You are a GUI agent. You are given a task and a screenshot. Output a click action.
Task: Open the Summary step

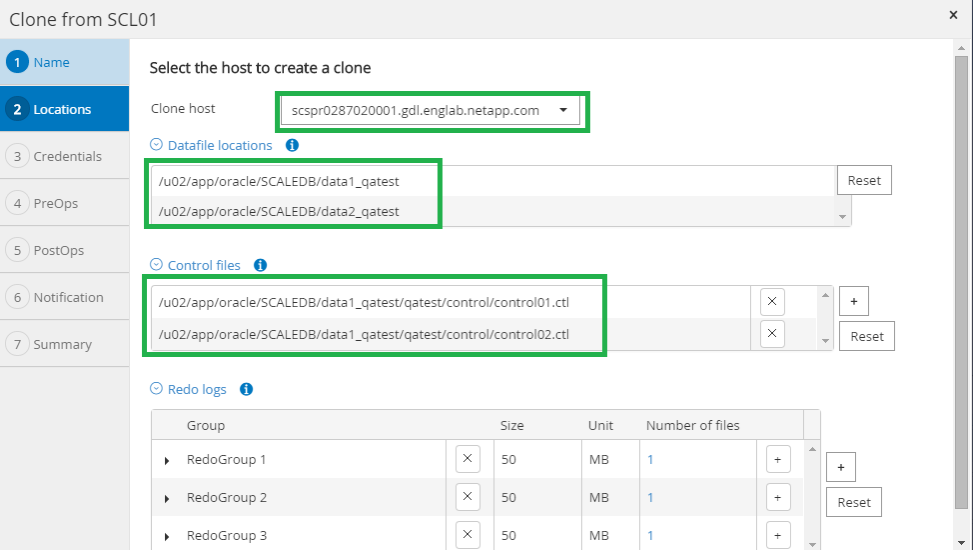[62, 344]
